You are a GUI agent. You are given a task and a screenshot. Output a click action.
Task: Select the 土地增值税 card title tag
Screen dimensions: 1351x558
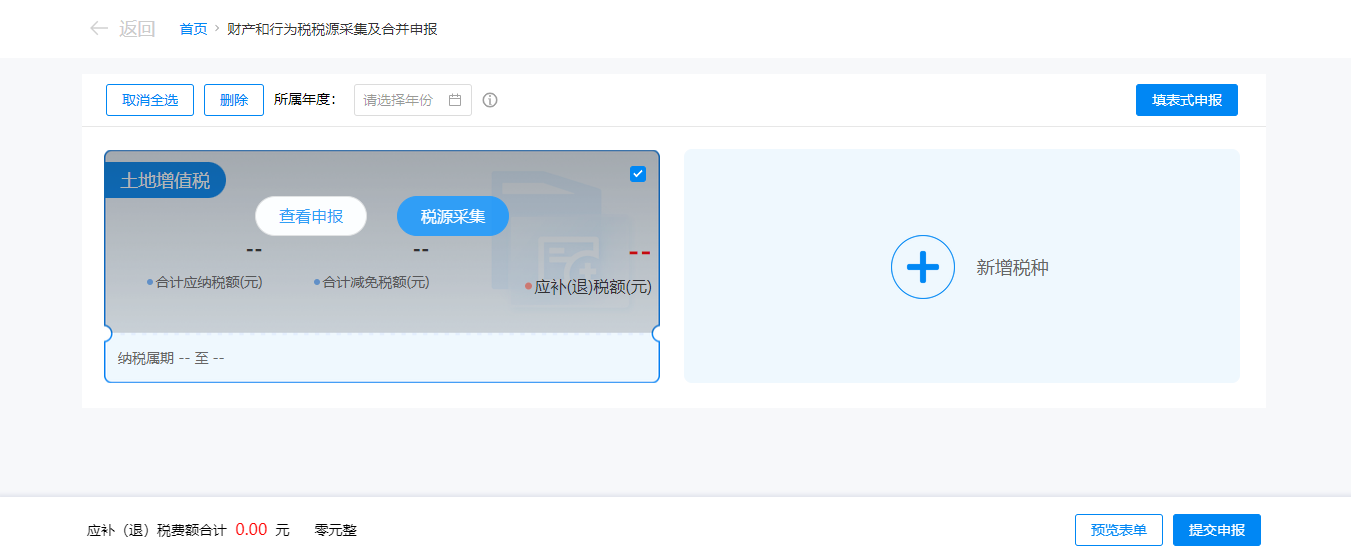coord(165,181)
